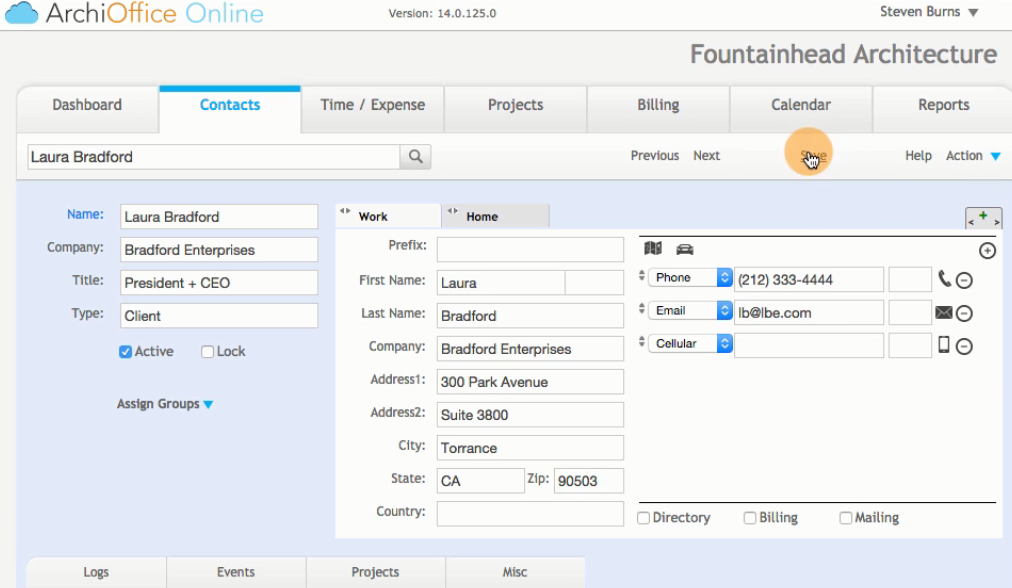Enable the Lock checkbox
This screenshot has height=588, width=1012.
pos(208,352)
